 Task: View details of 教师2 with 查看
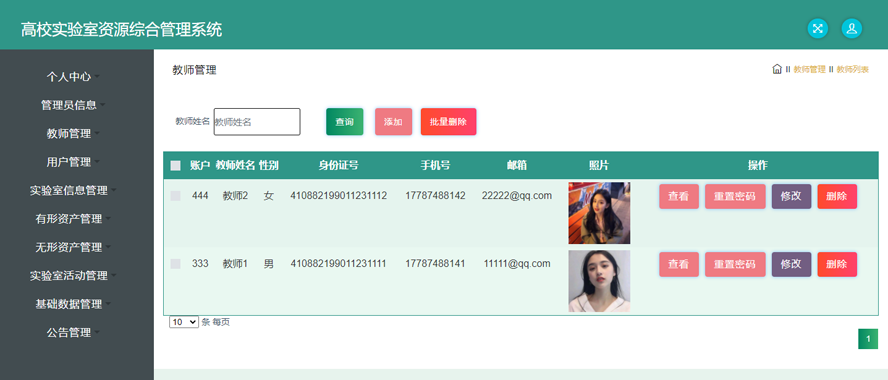tap(678, 197)
